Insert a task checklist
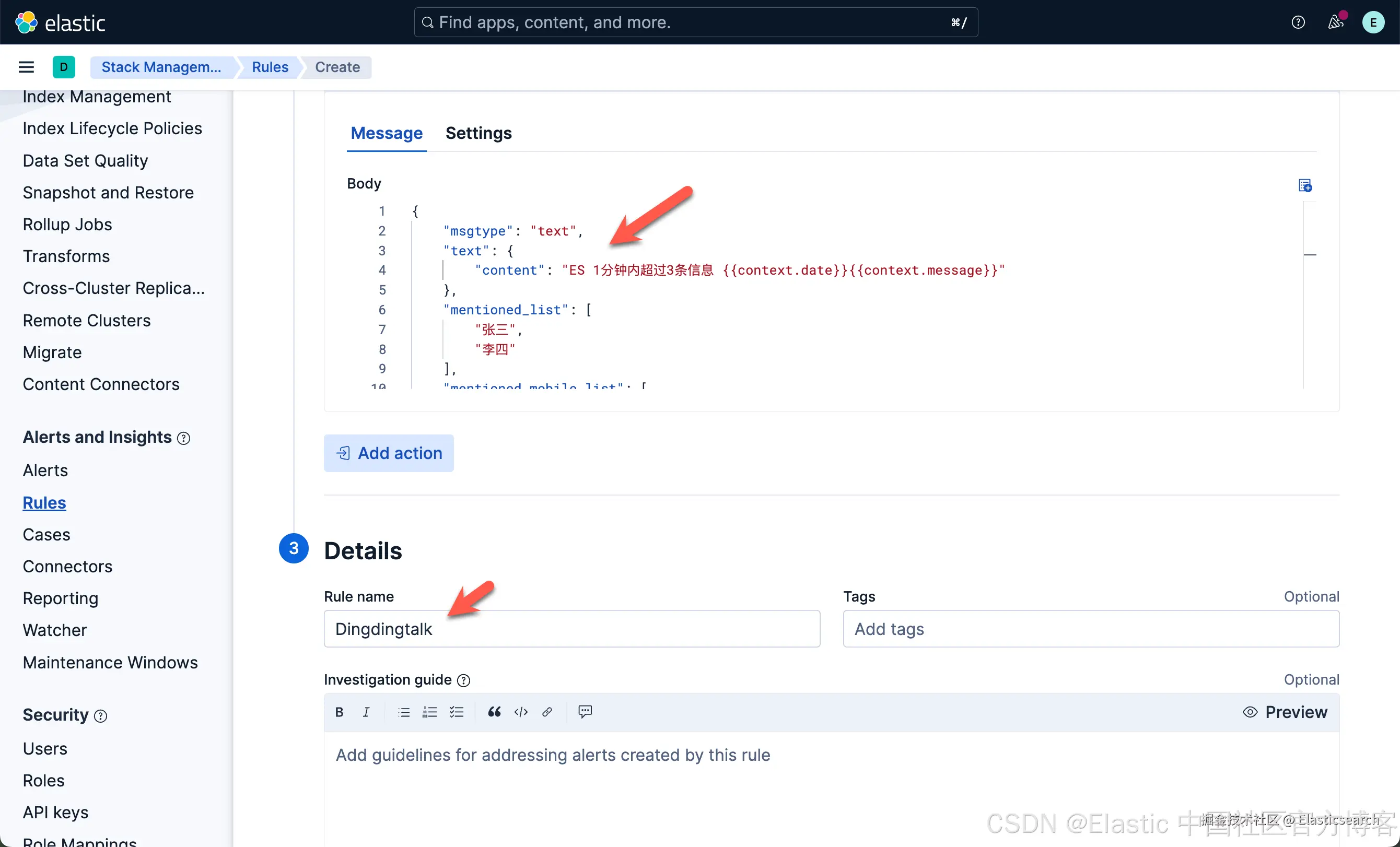 point(457,712)
